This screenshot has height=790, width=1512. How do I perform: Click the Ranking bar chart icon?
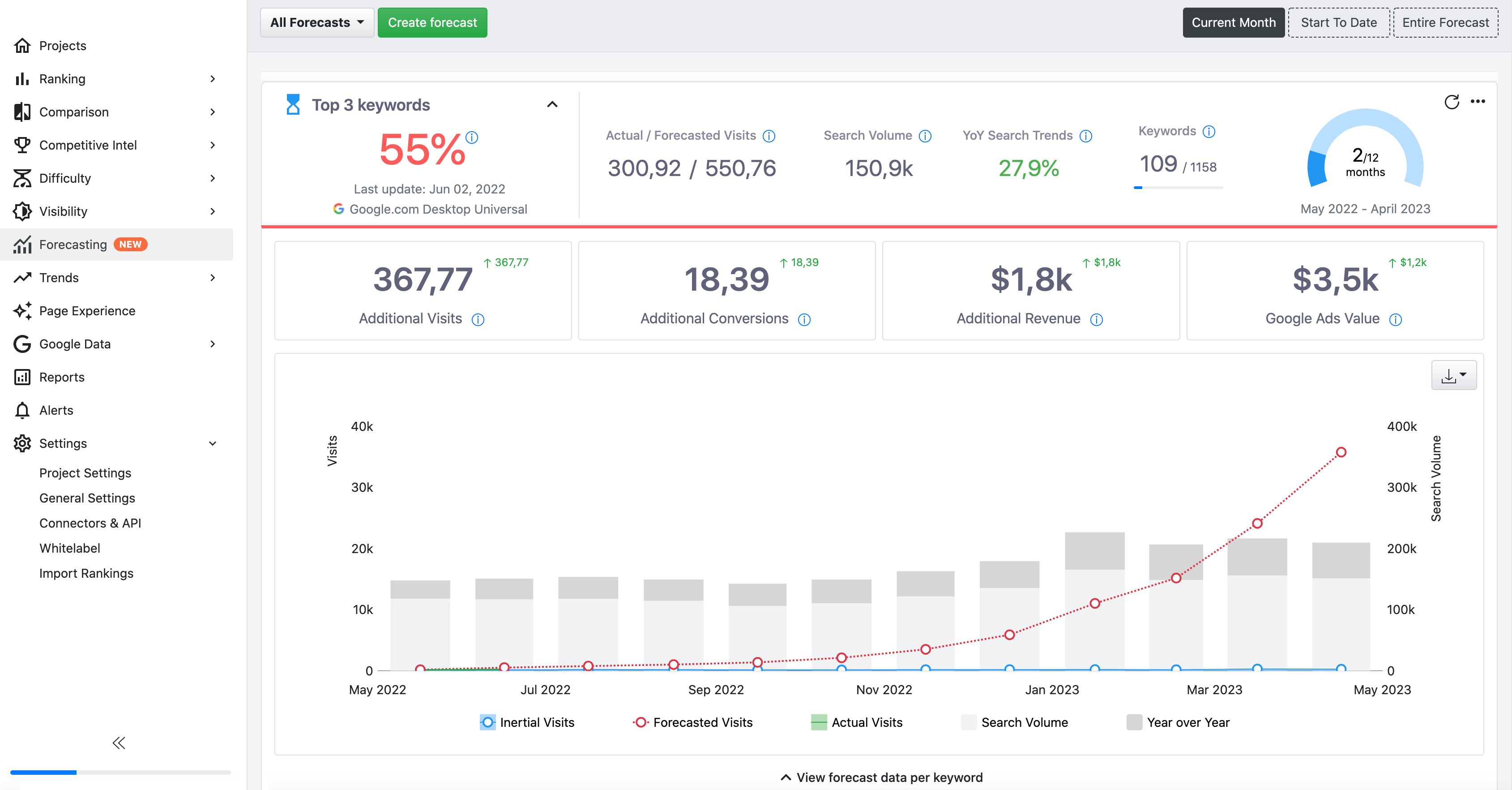coord(22,79)
